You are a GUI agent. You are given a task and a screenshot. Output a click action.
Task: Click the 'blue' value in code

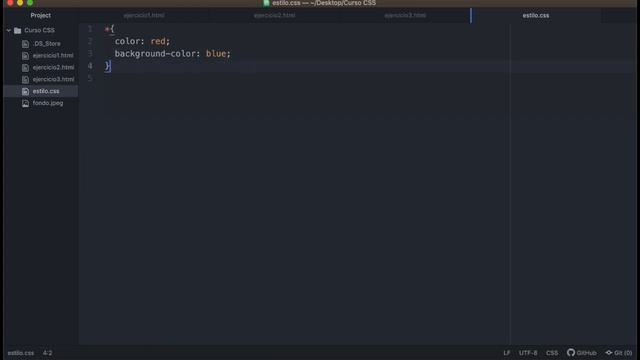click(216, 53)
